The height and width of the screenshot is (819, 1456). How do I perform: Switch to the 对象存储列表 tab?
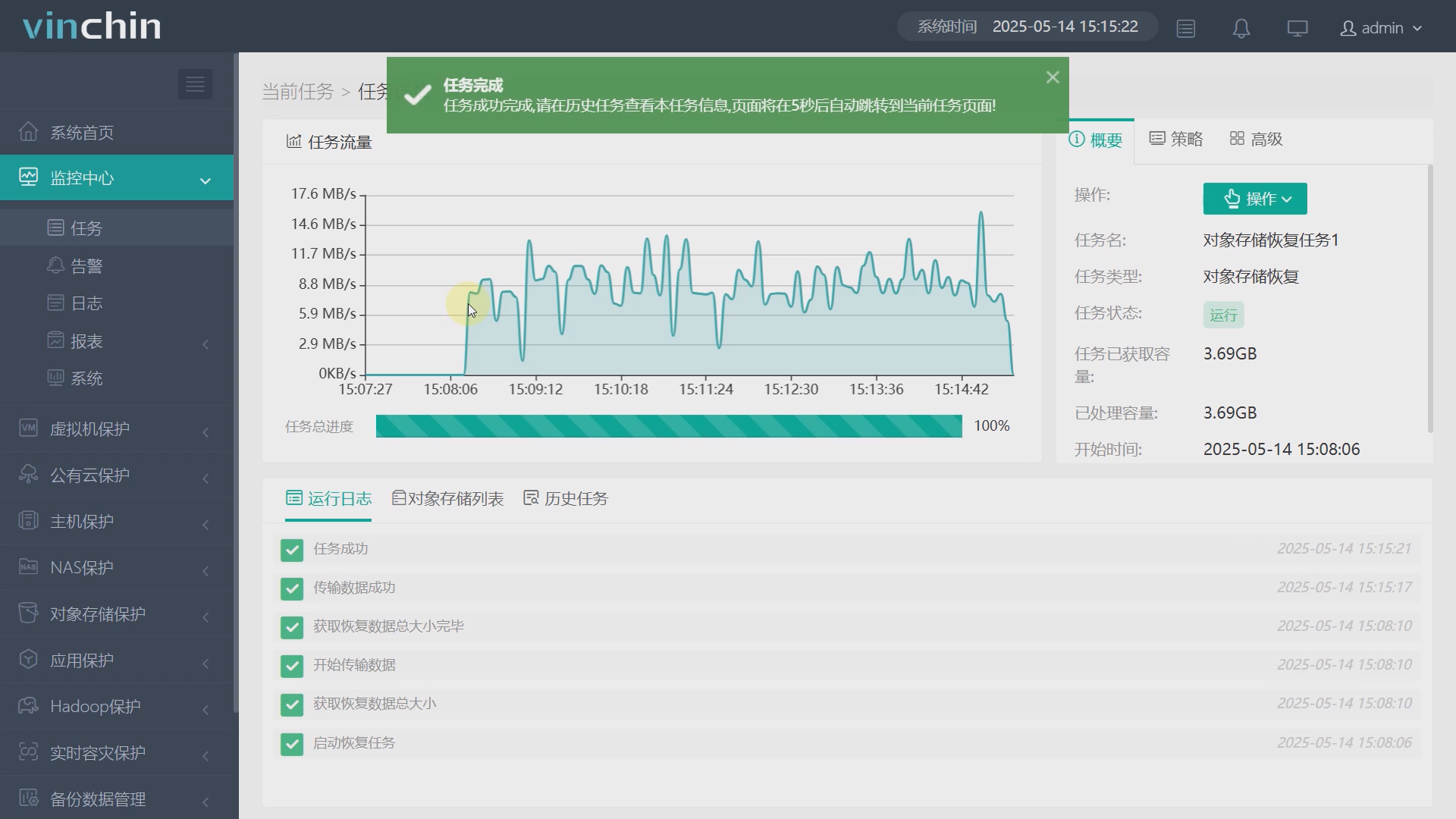[447, 499]
